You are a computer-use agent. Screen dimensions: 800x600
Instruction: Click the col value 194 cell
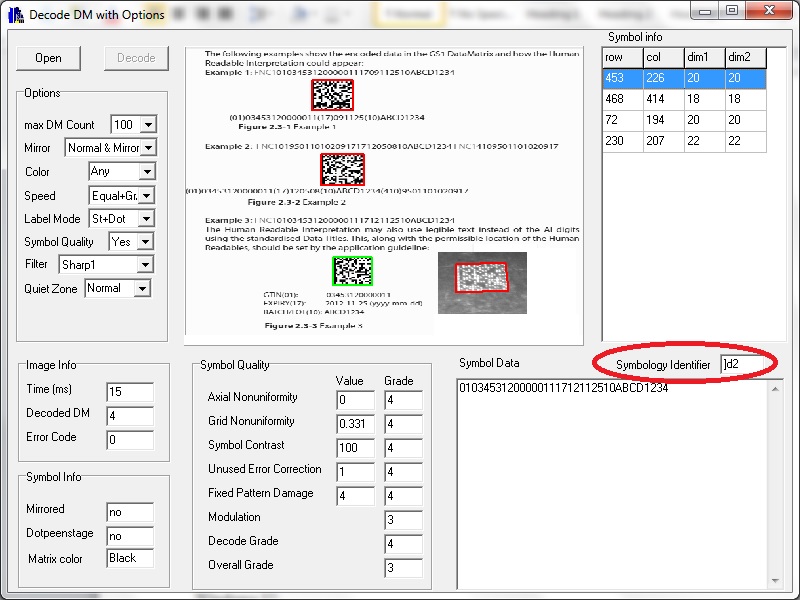(663, 120)
